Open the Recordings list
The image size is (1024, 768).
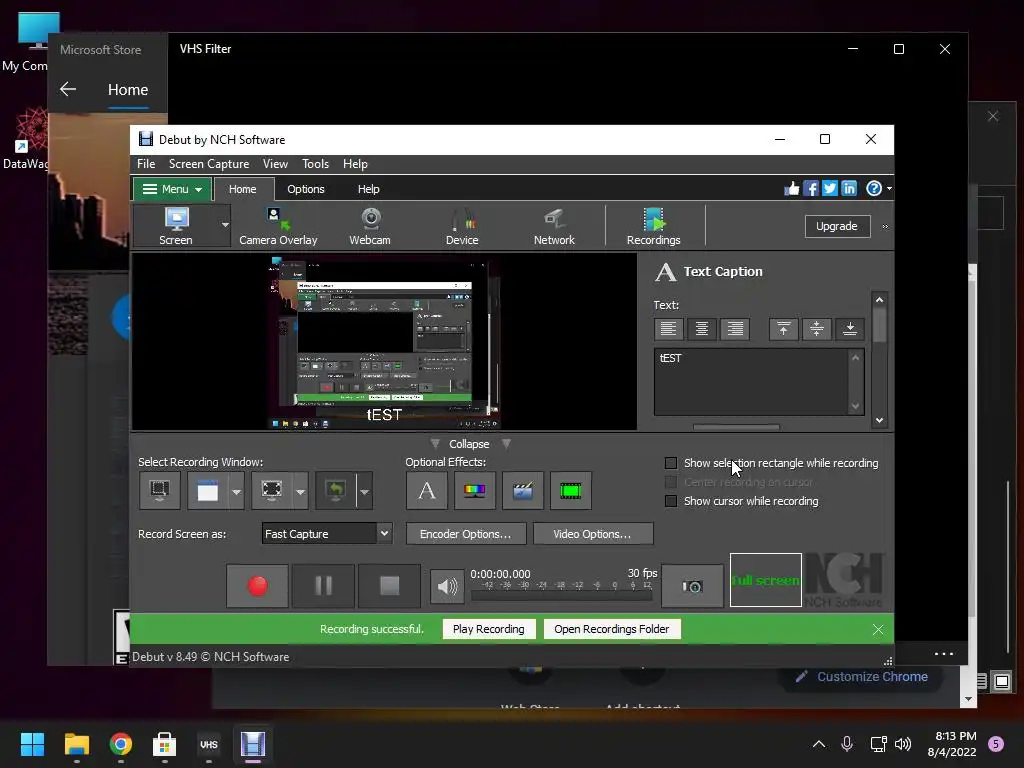(x=653, y=226)
